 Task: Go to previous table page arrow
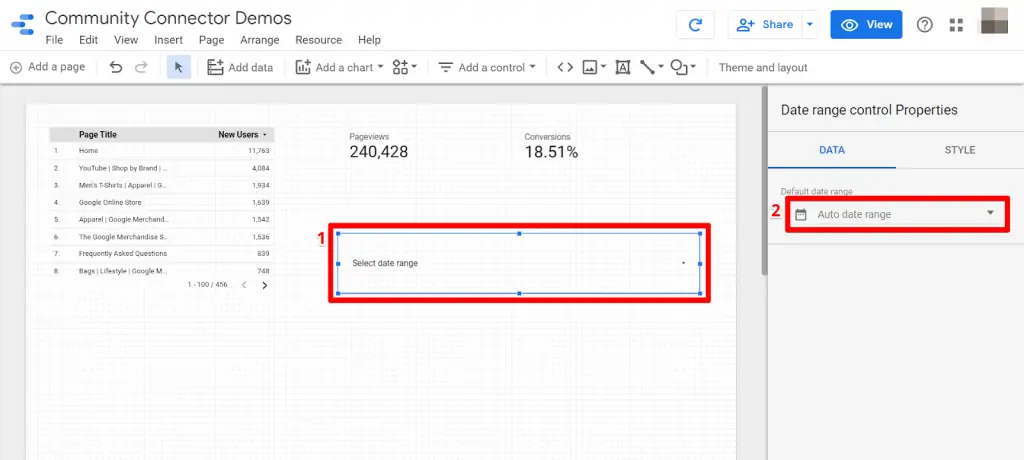click(x=244, y=285)
